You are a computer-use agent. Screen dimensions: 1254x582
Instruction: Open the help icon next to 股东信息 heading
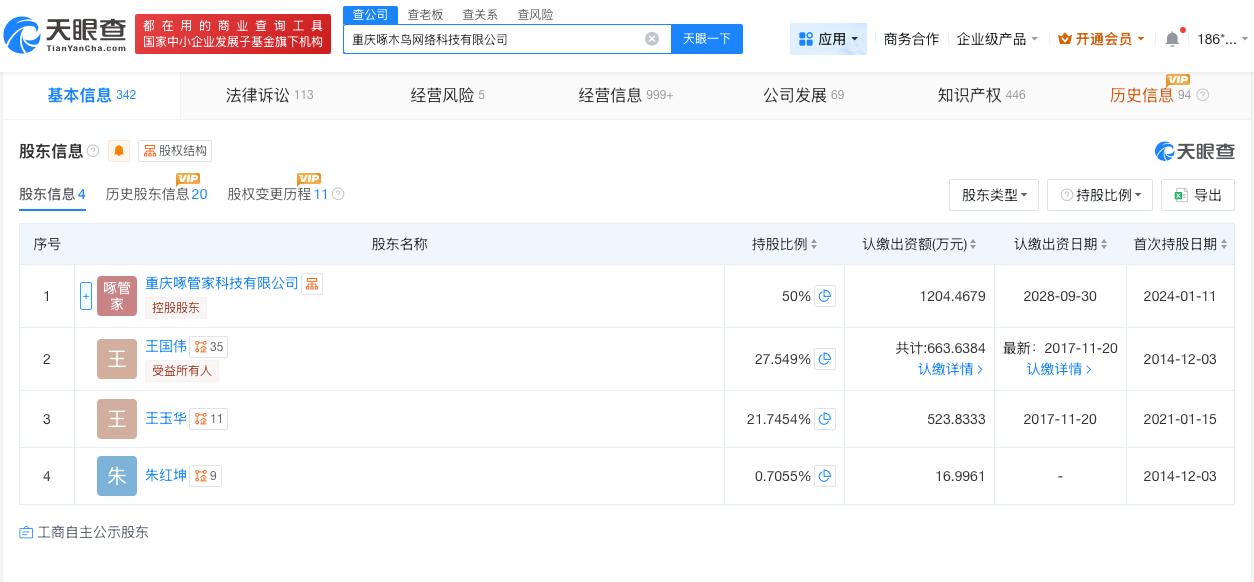click(93, 151)
